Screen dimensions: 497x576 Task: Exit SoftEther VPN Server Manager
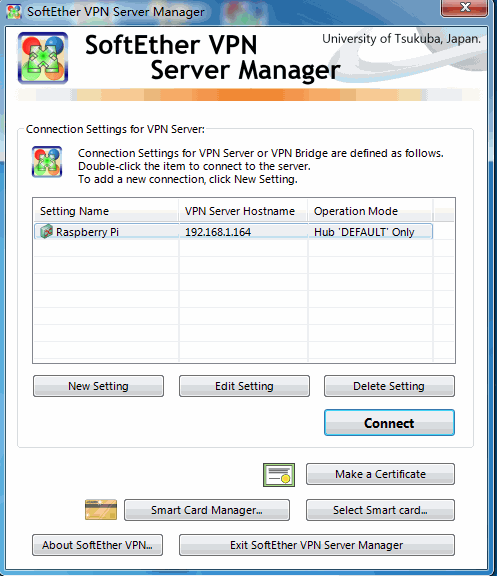(x=317, y=545)
